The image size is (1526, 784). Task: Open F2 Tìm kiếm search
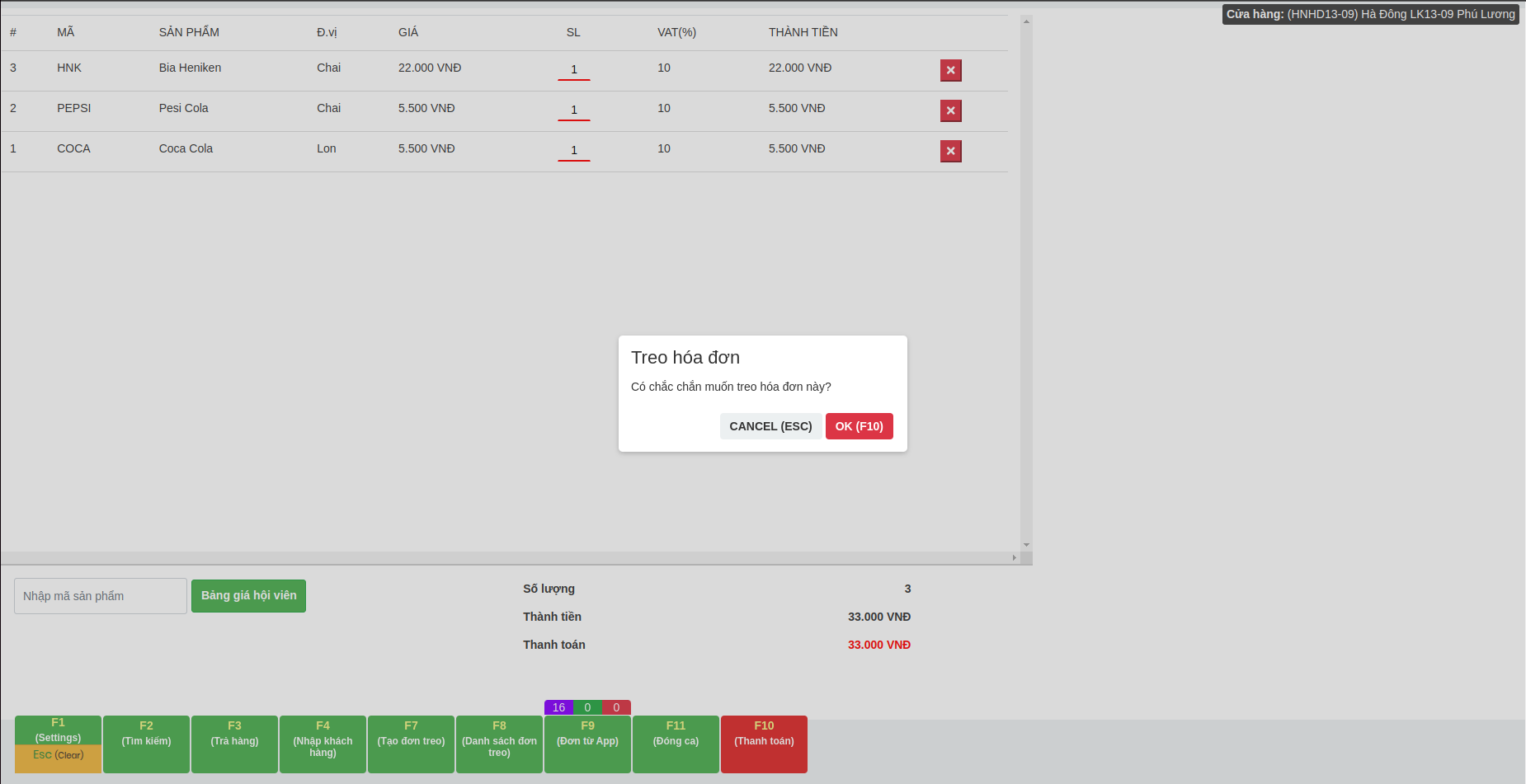pos(146,744)
